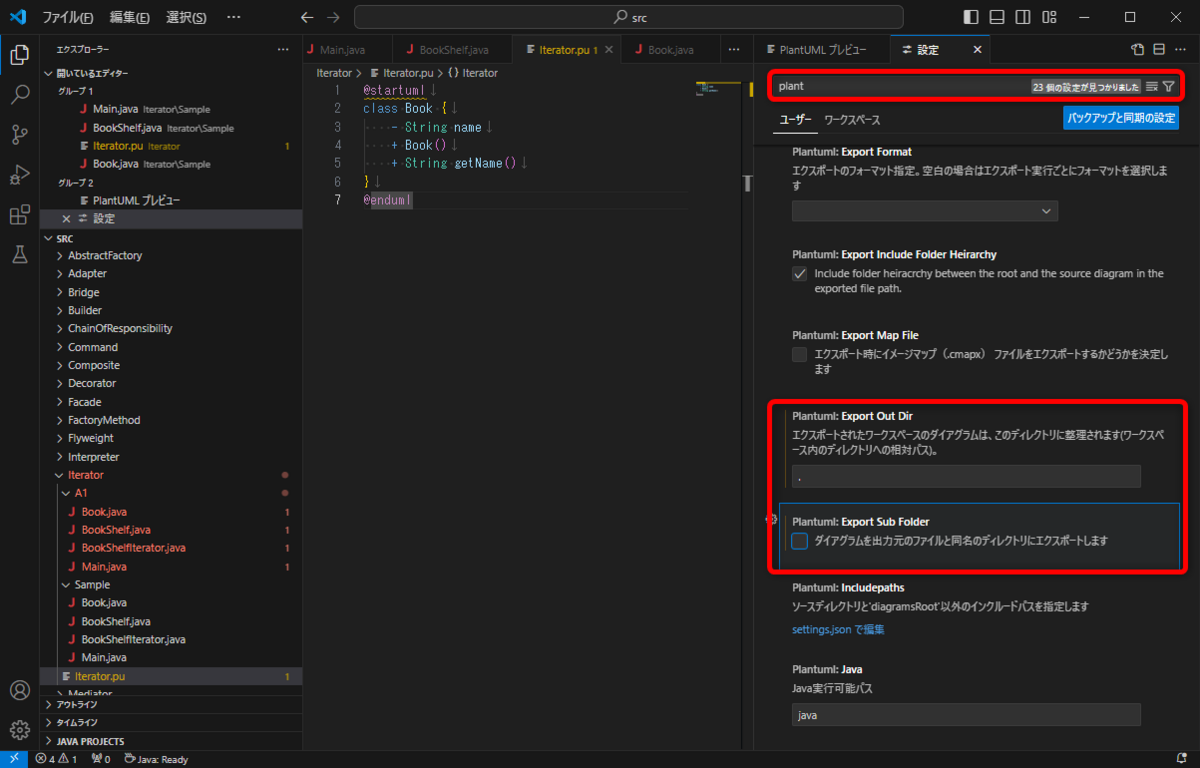Viewport: 1200px width, 768px height.
Task: Click the Plantuml Java executable path field
Action: point(966,714)
